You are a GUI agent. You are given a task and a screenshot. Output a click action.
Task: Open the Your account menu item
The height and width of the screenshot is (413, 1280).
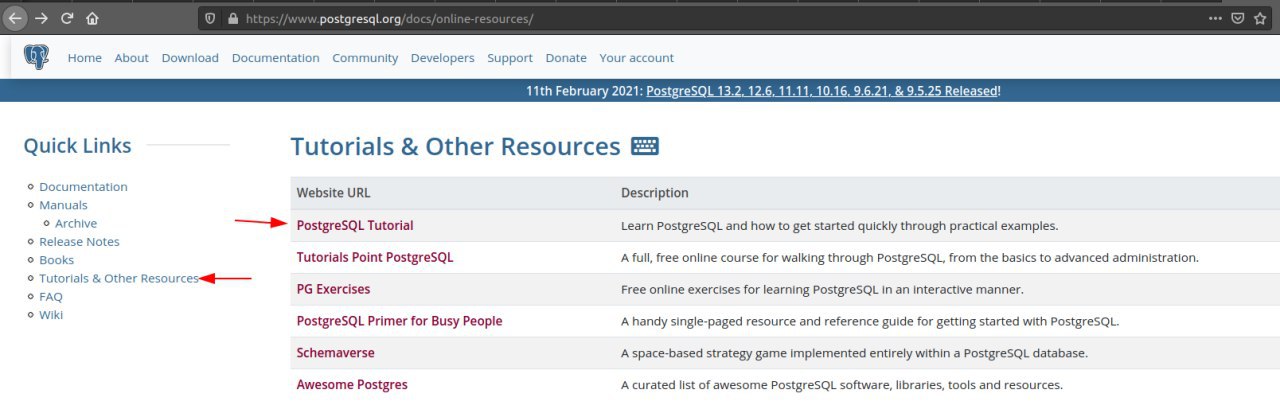637,58
